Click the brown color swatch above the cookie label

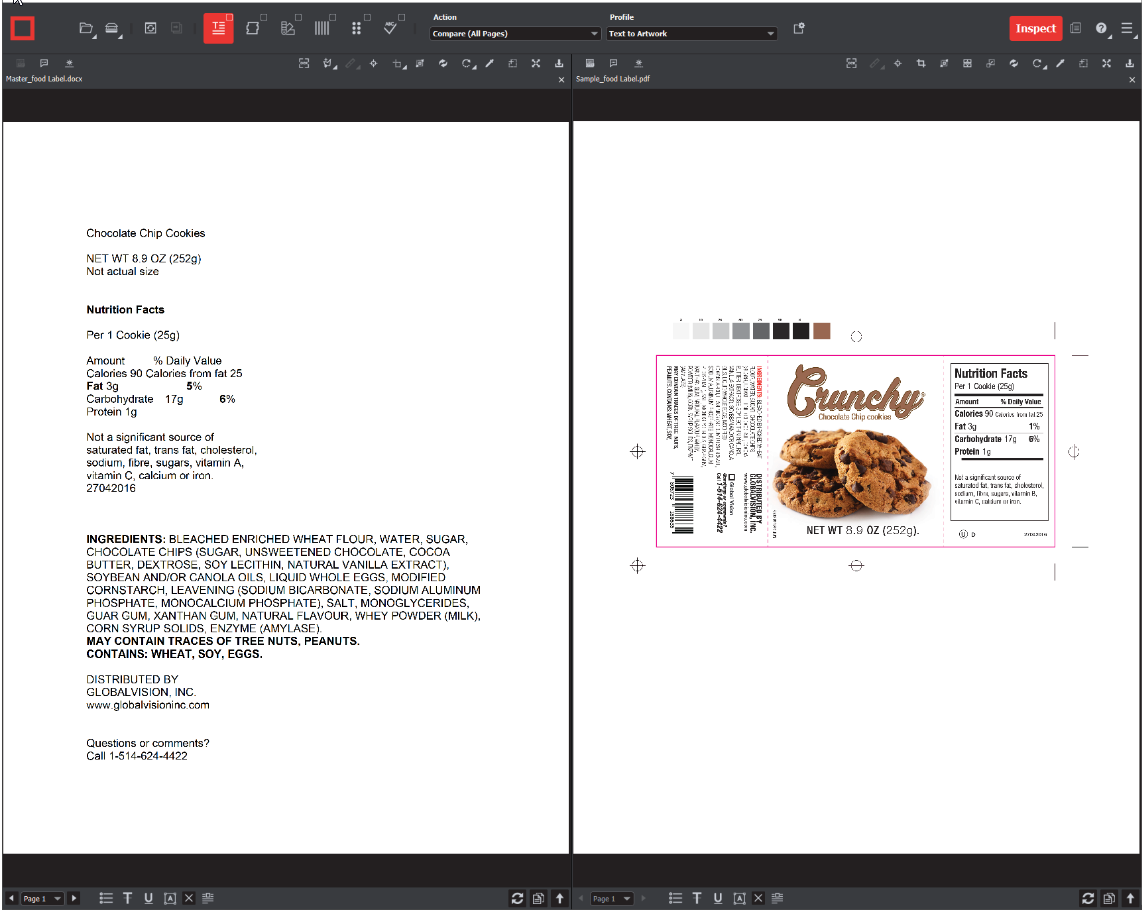(822, 331)
